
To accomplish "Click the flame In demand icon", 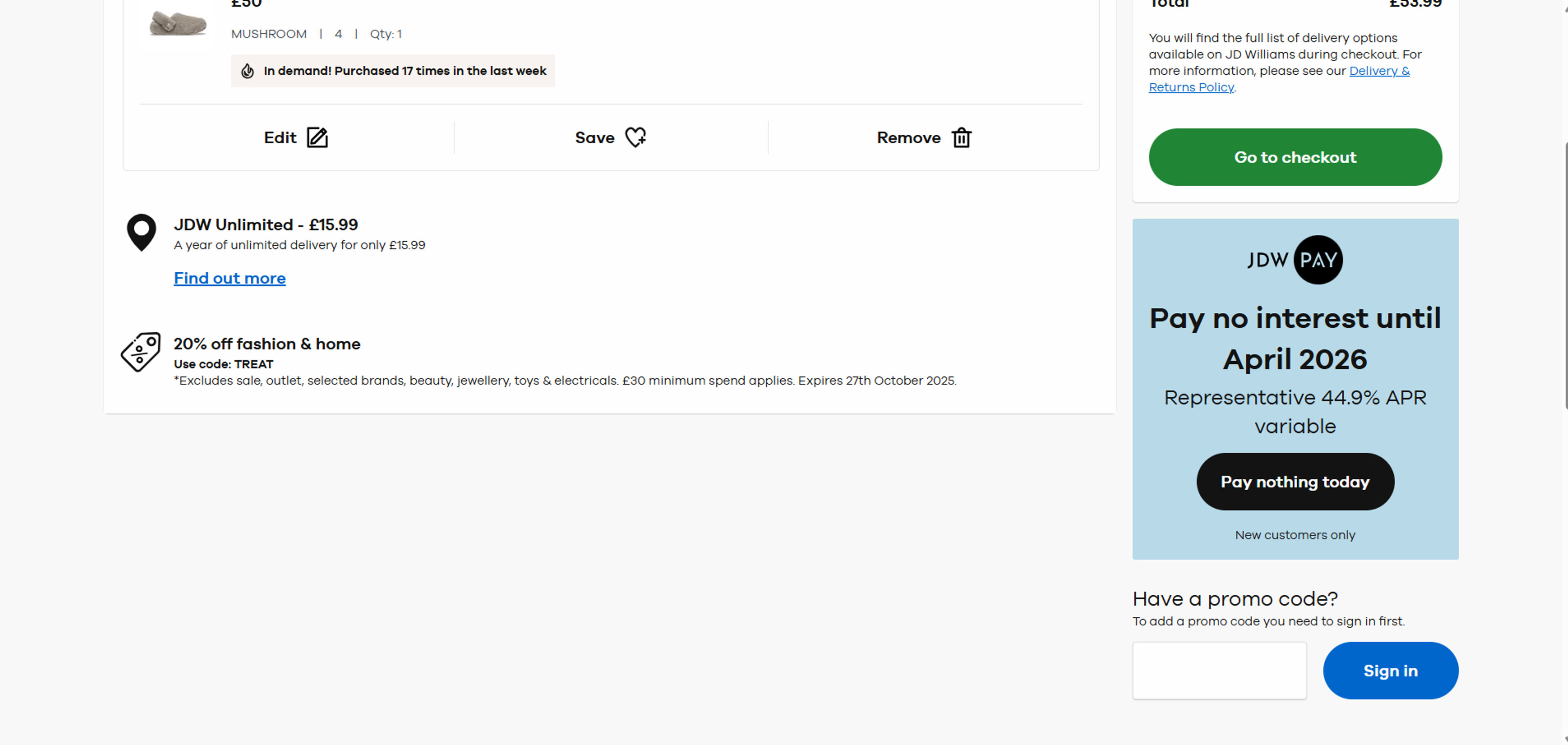I will (247, 71).
